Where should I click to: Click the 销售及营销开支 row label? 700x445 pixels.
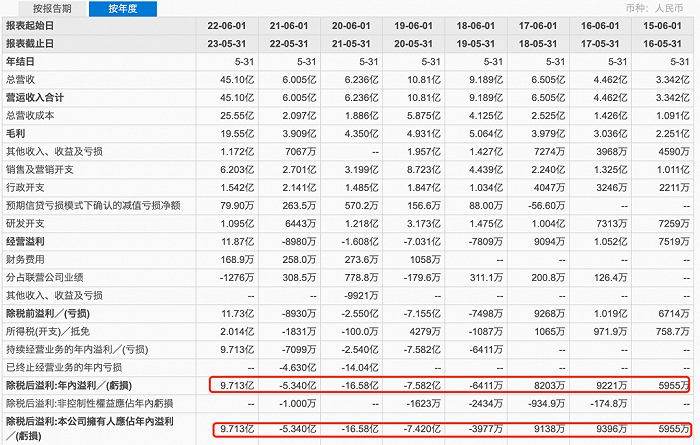tap(40, 170)
